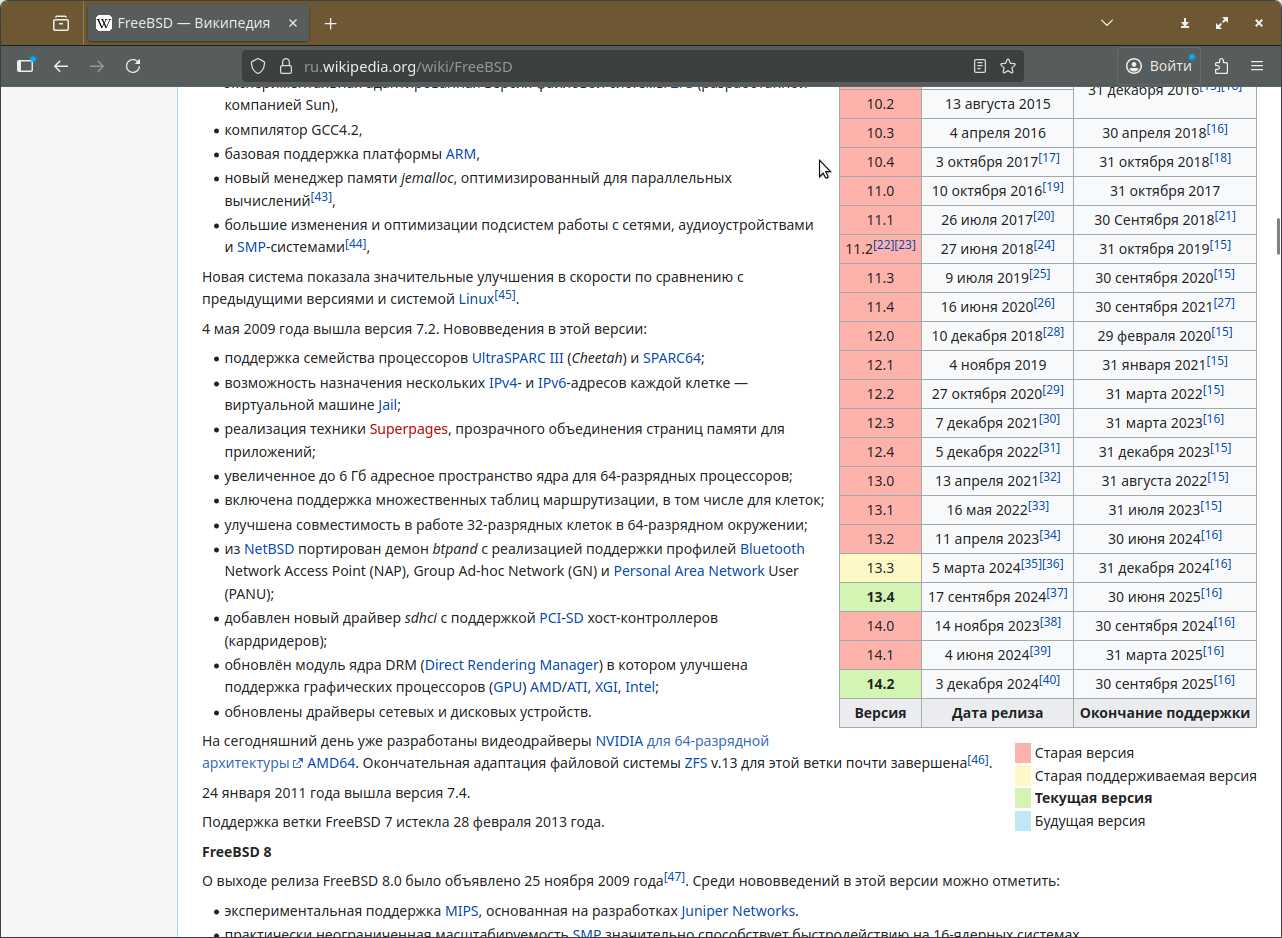
Task: Open footnote [27] beside 30 сентября 2021
Action: click(x=1224, y=302)
